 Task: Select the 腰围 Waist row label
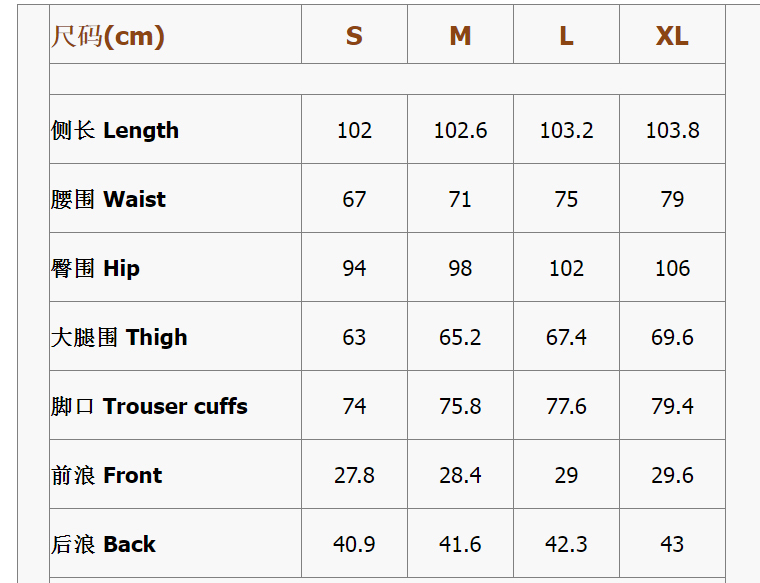coord(108,199)
